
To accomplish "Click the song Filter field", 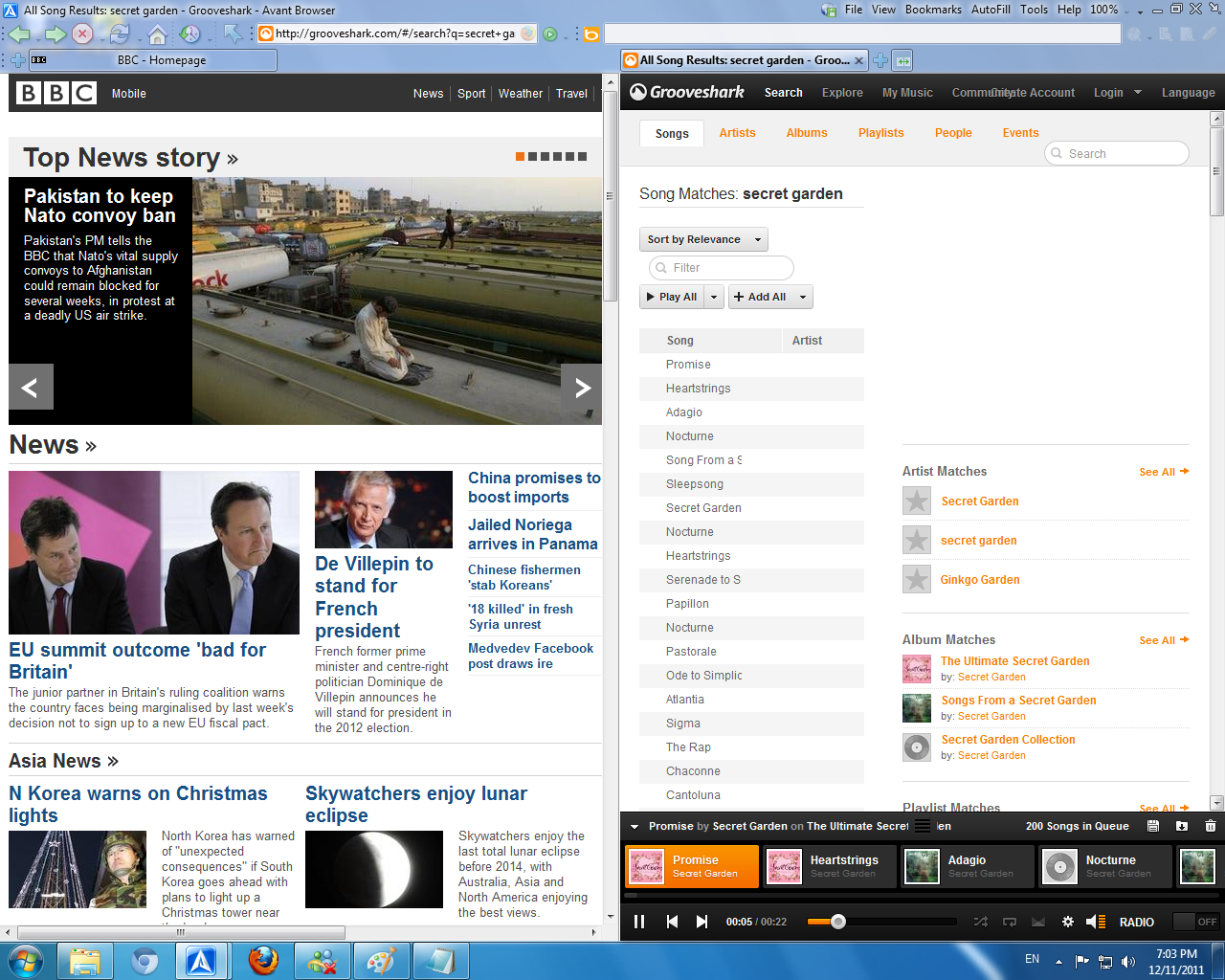I will [721, 268].
